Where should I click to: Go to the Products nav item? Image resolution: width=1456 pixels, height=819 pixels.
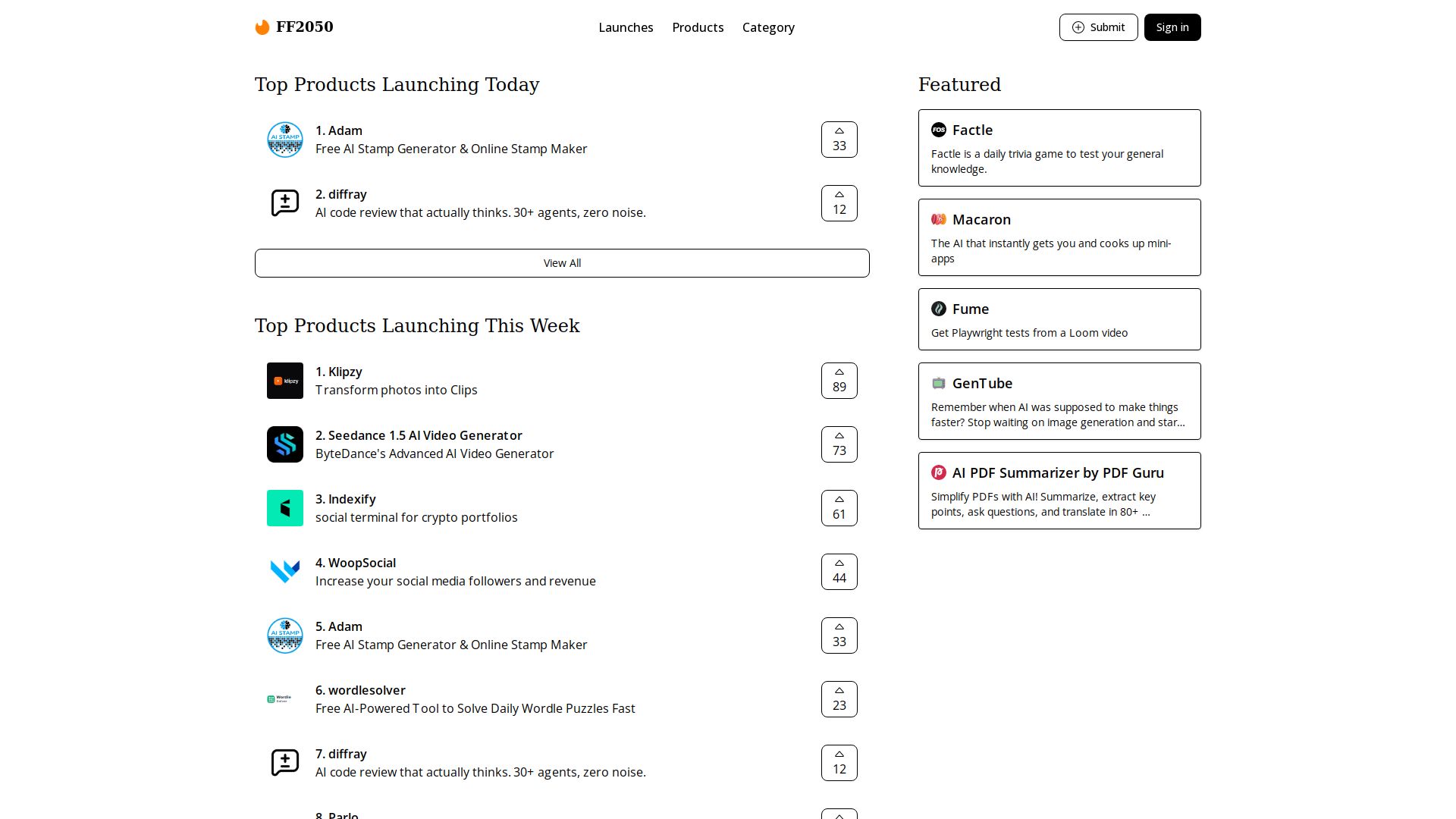coord(698,27)
